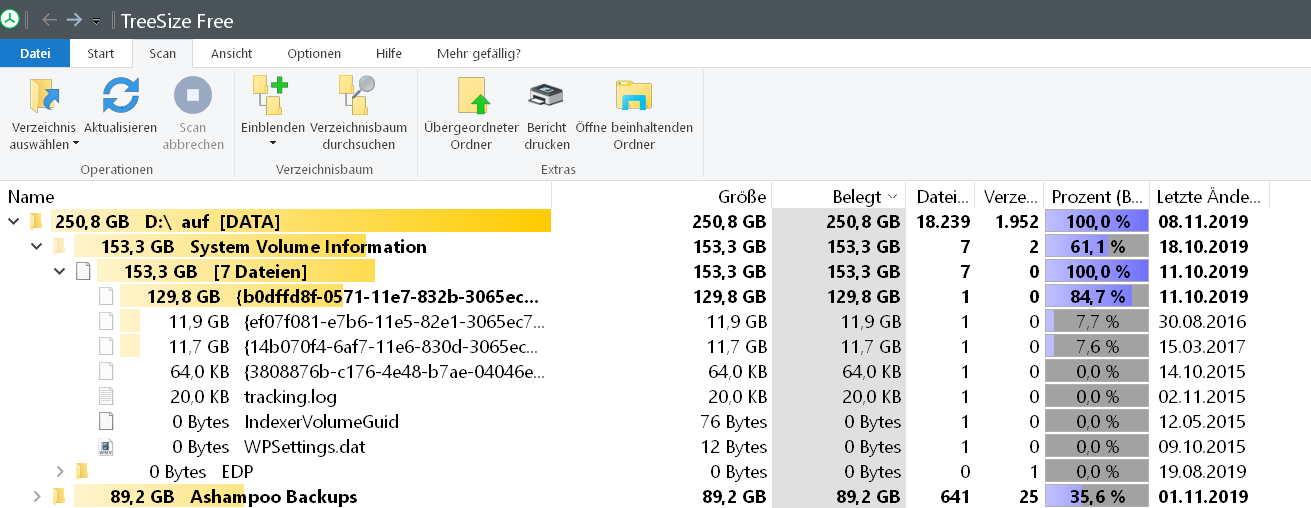Collapse the System Volume Information folder
This screenshot has height=508, width=1311.
36,246
